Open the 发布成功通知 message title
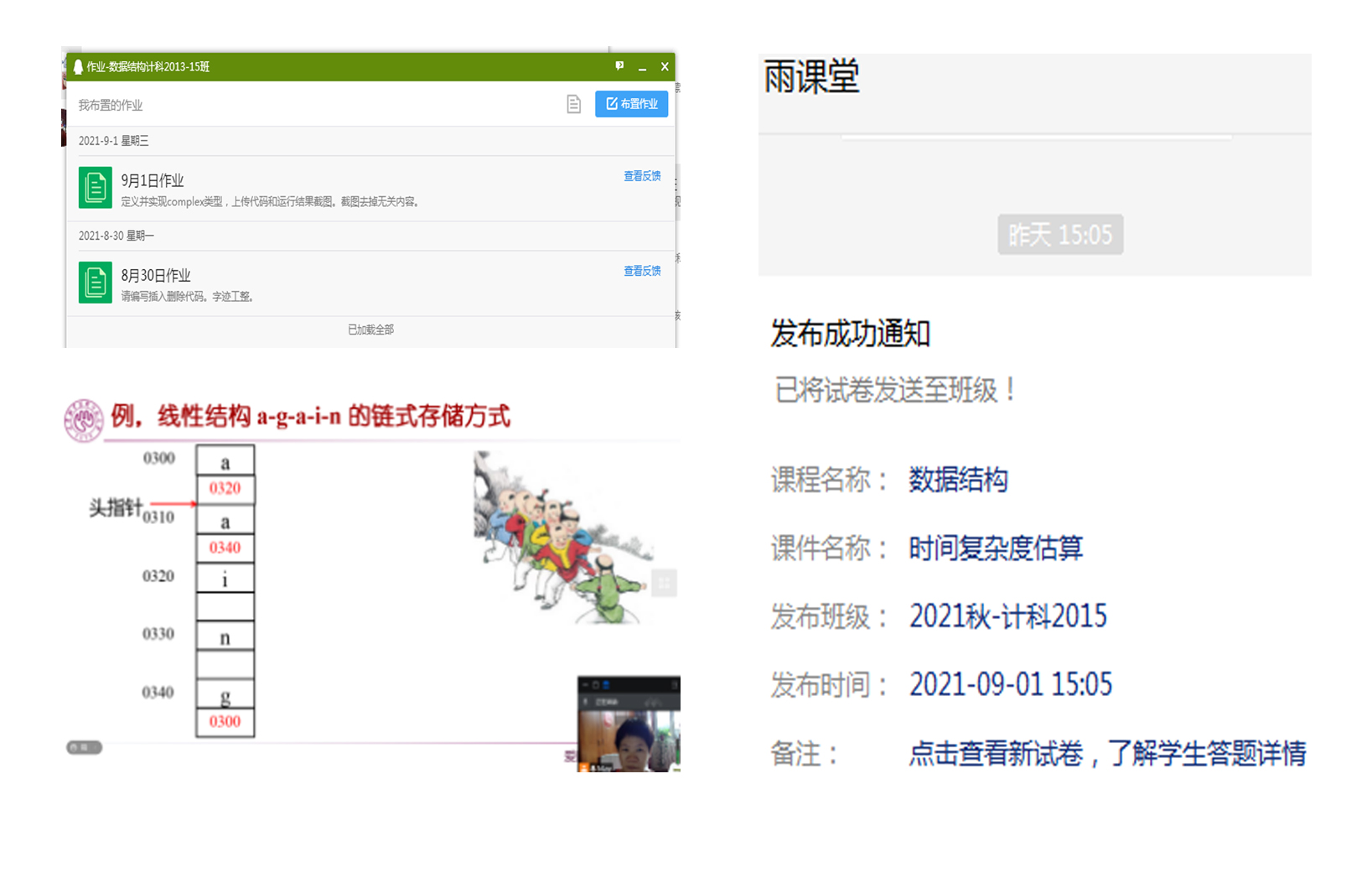Screen dimensions: 1372x888 850,334
